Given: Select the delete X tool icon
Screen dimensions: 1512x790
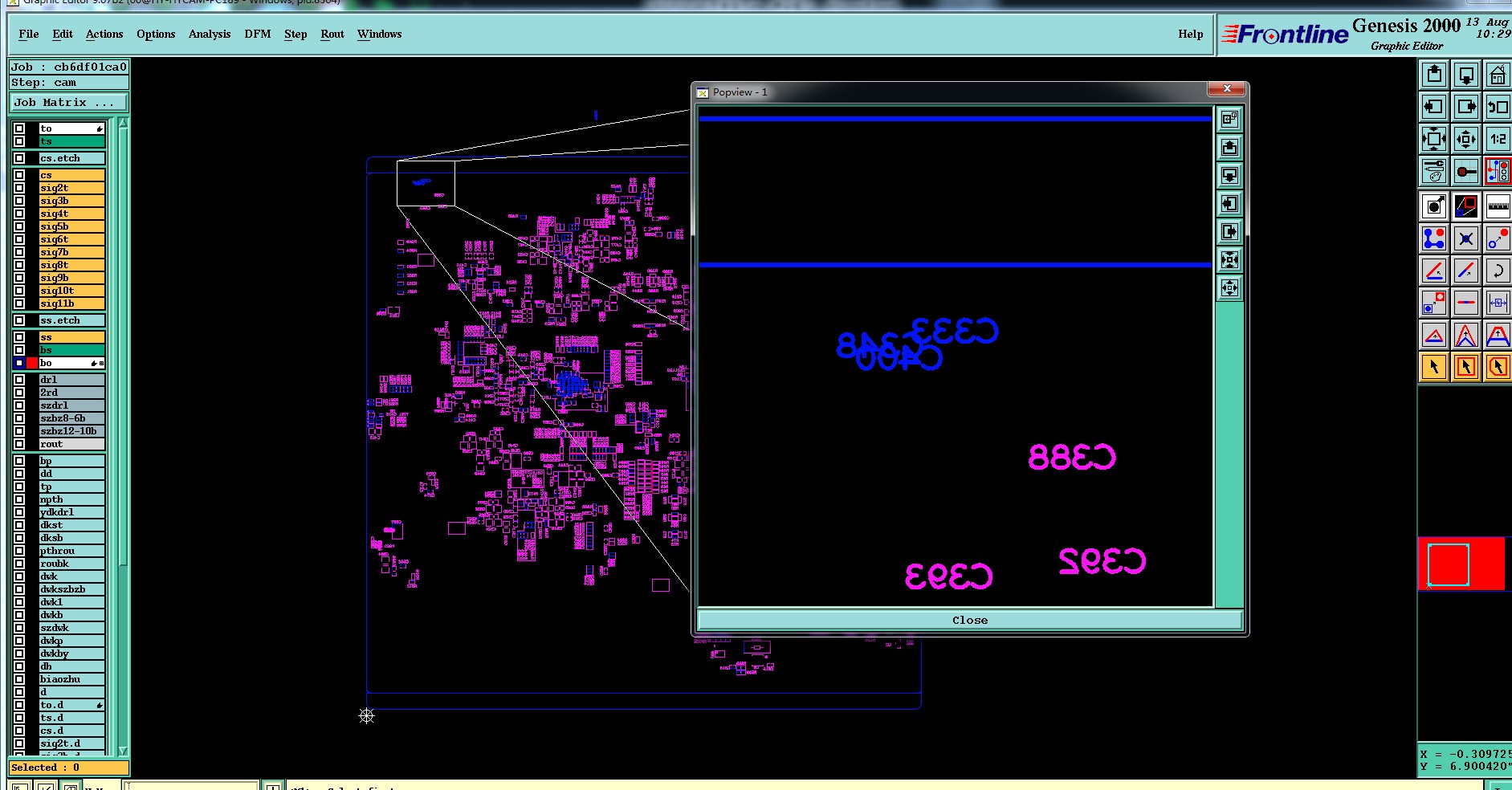Looking at the screenshot, I should point(1466,238).
